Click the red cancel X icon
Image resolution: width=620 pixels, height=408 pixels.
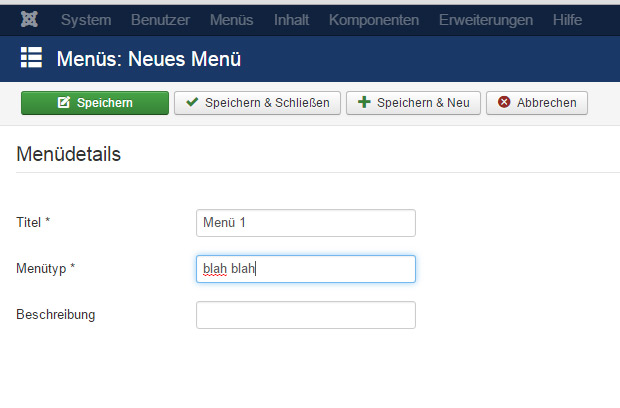[x=504, y=102]
